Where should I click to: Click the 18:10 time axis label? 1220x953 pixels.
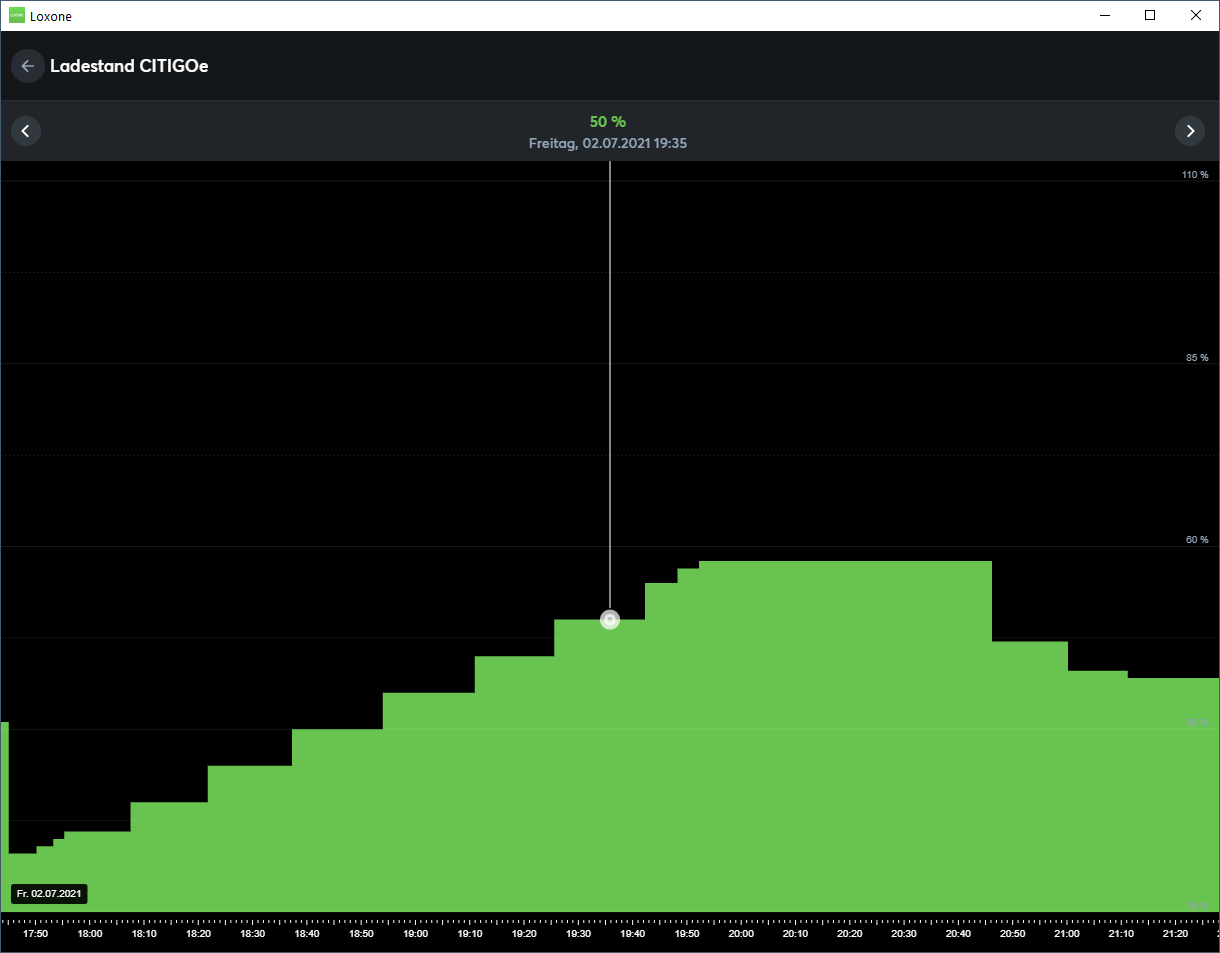(144, 934)
